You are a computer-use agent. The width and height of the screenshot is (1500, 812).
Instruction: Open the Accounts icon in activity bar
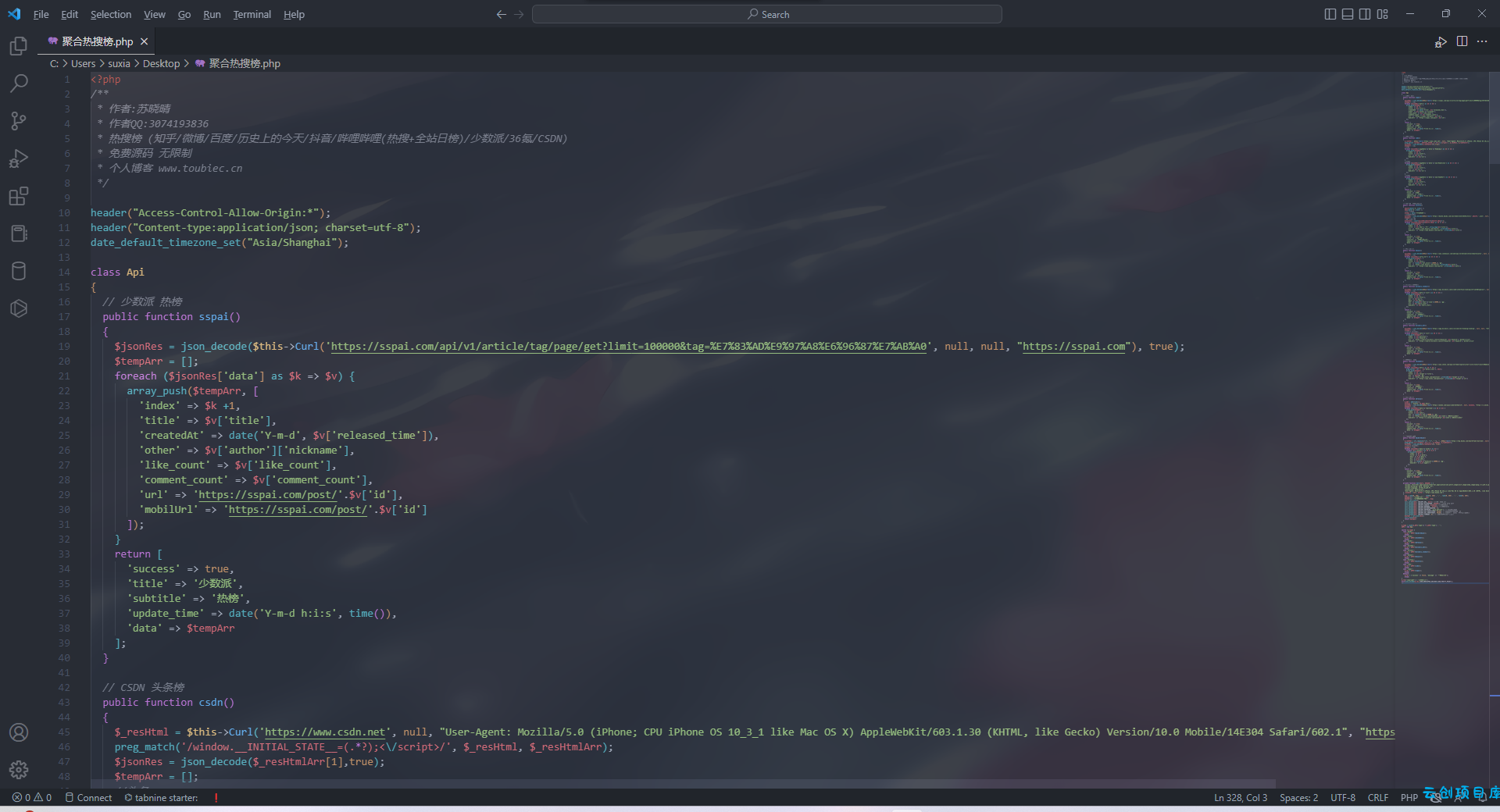pos(19,732)
